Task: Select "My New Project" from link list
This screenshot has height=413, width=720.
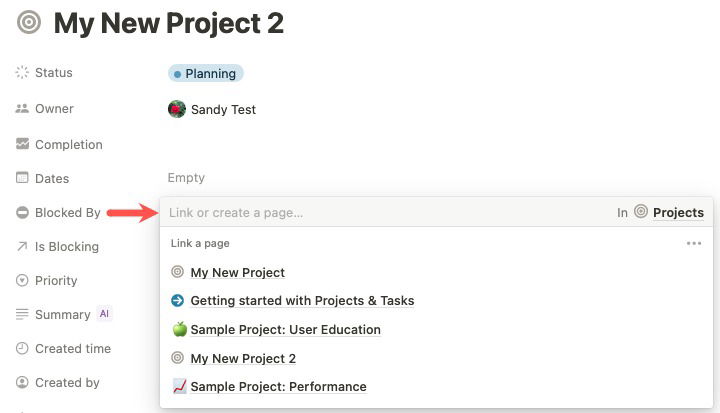Action: (x=237, y=272)
